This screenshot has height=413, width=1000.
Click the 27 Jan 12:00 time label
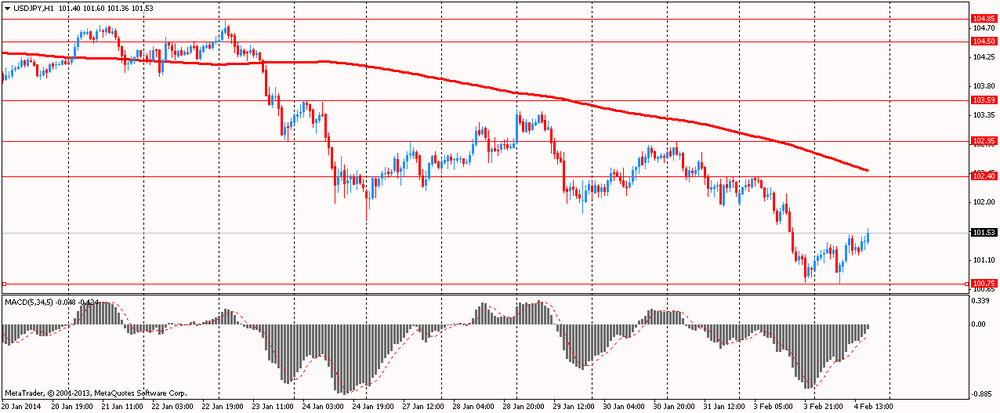coord(425,405)
